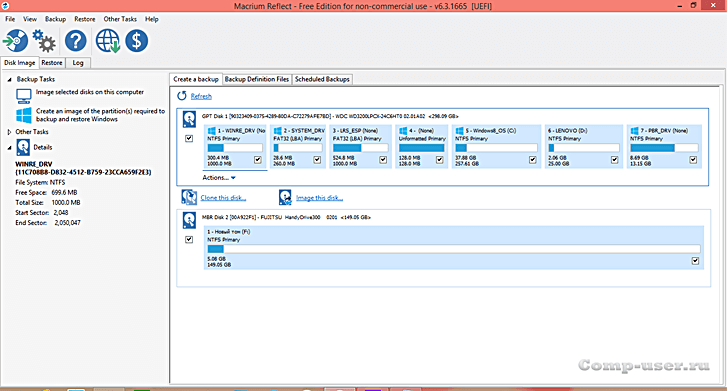This screenshot has width=728, height=391.
Task: Click the dollar sign purchase icon
Action: click(x=136, y=41)
